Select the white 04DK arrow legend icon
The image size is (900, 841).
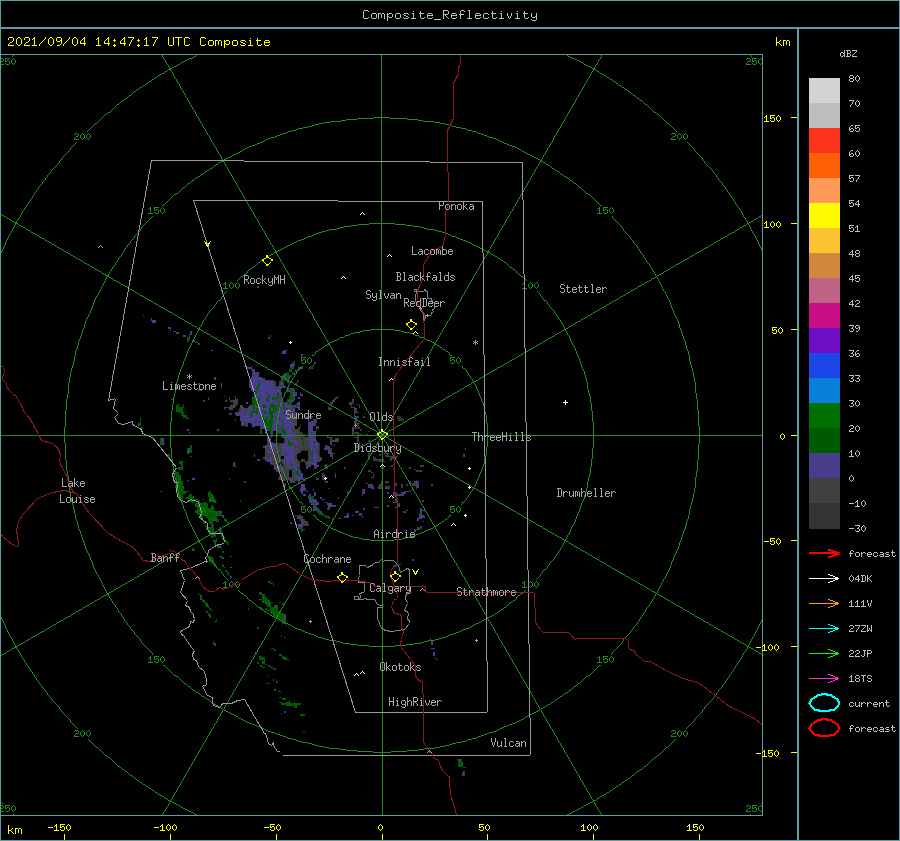(x=824, y=579)
